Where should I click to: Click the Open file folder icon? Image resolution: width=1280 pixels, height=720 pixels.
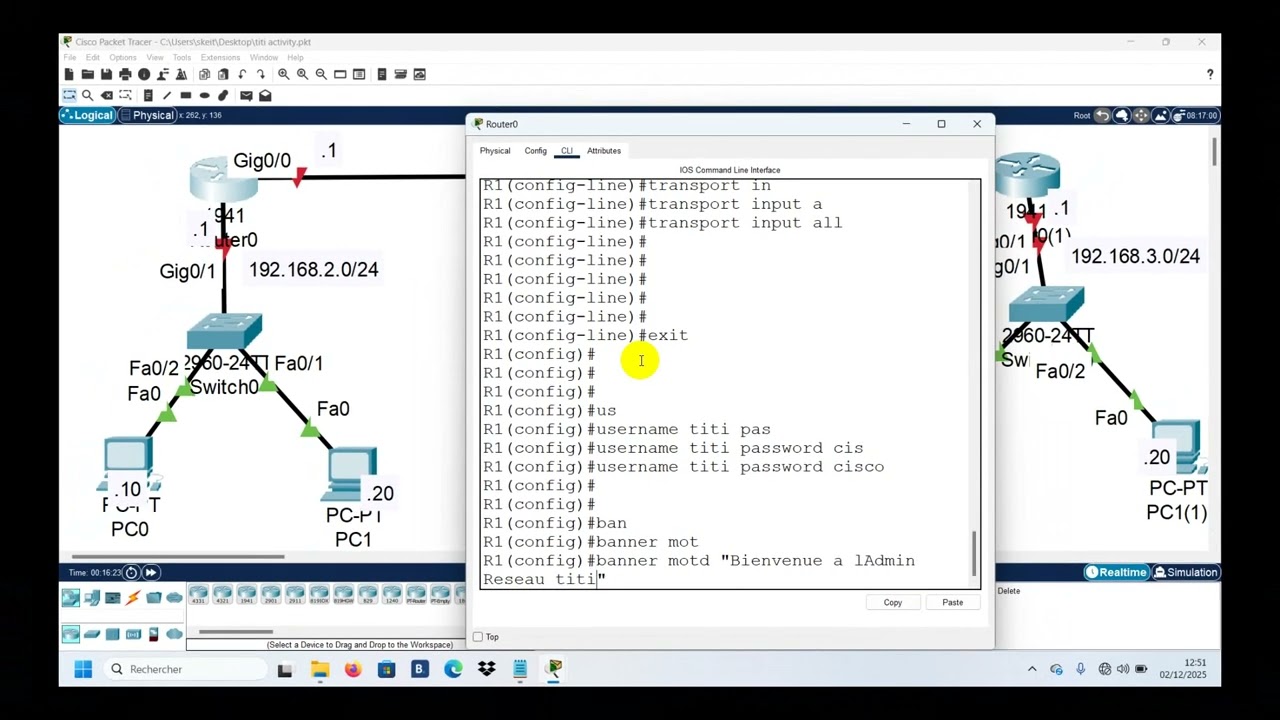pos(88,74)
